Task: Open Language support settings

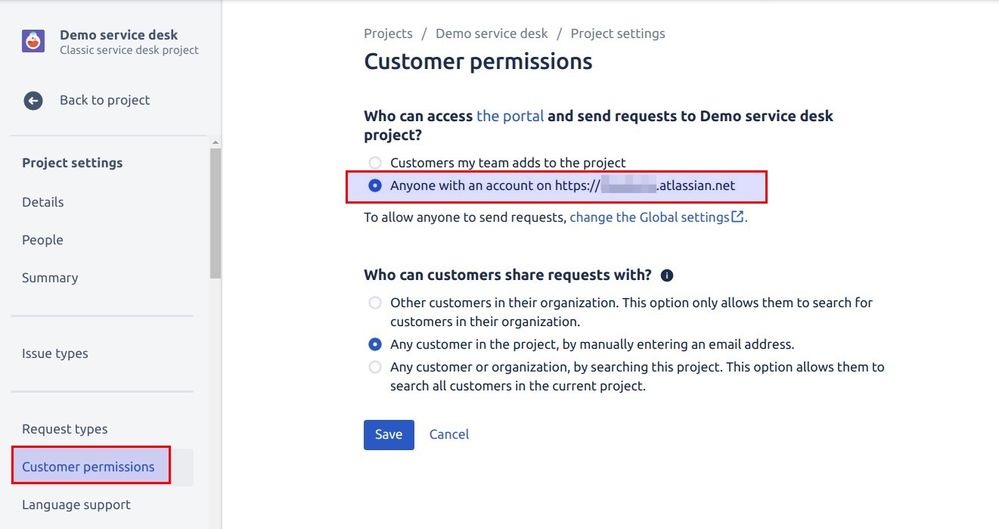Action: (x=76, y=505)
